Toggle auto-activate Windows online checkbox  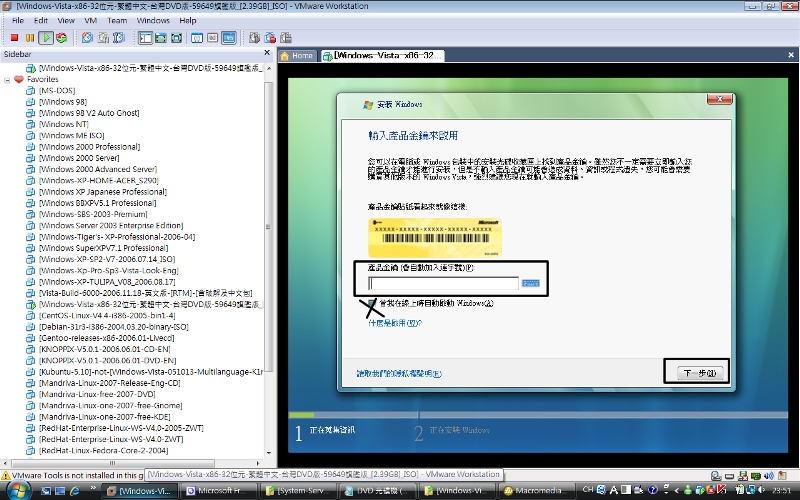(372, 304)
